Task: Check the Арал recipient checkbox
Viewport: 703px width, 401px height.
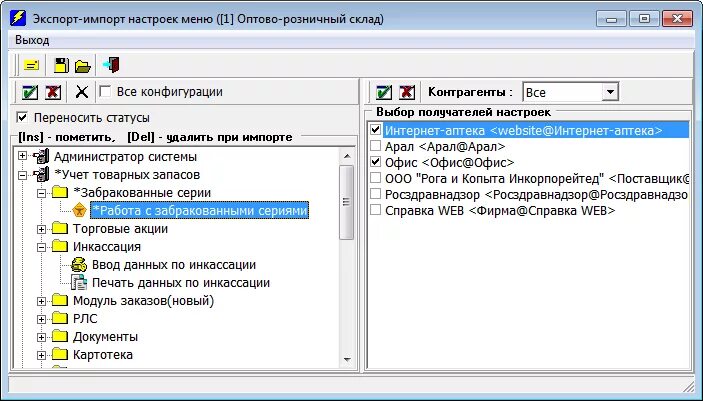Action: (x=375, y=146)
